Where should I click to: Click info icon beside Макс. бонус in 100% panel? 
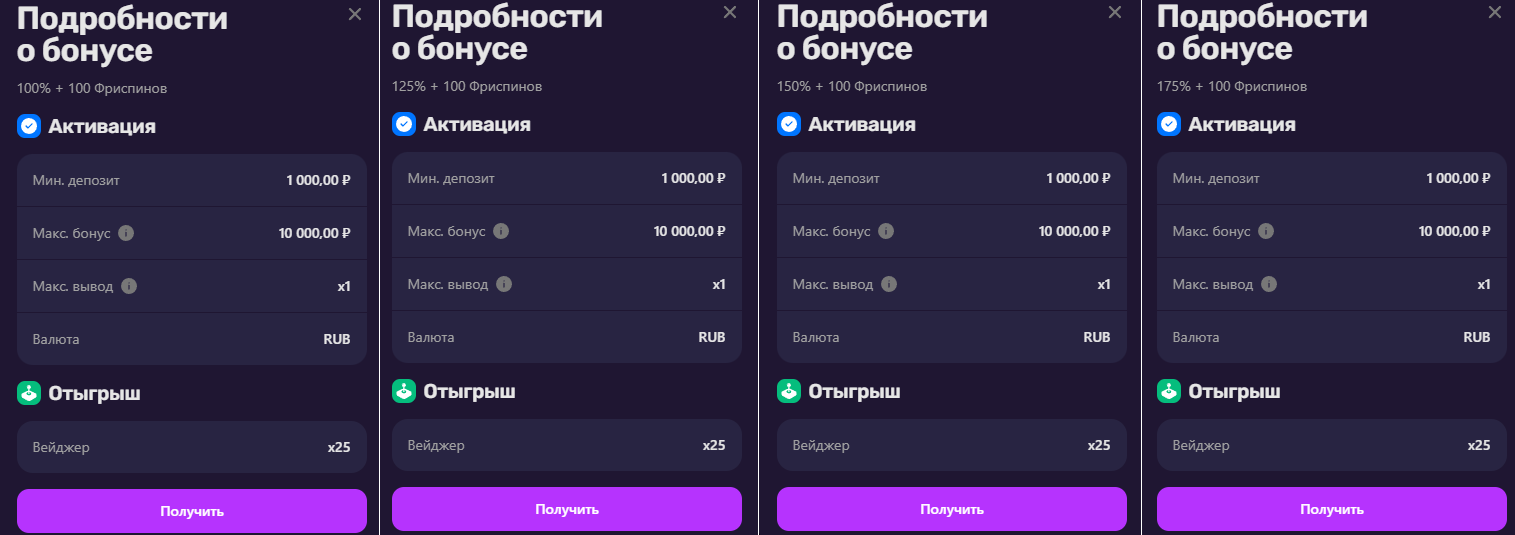click(x=126, y=233)
